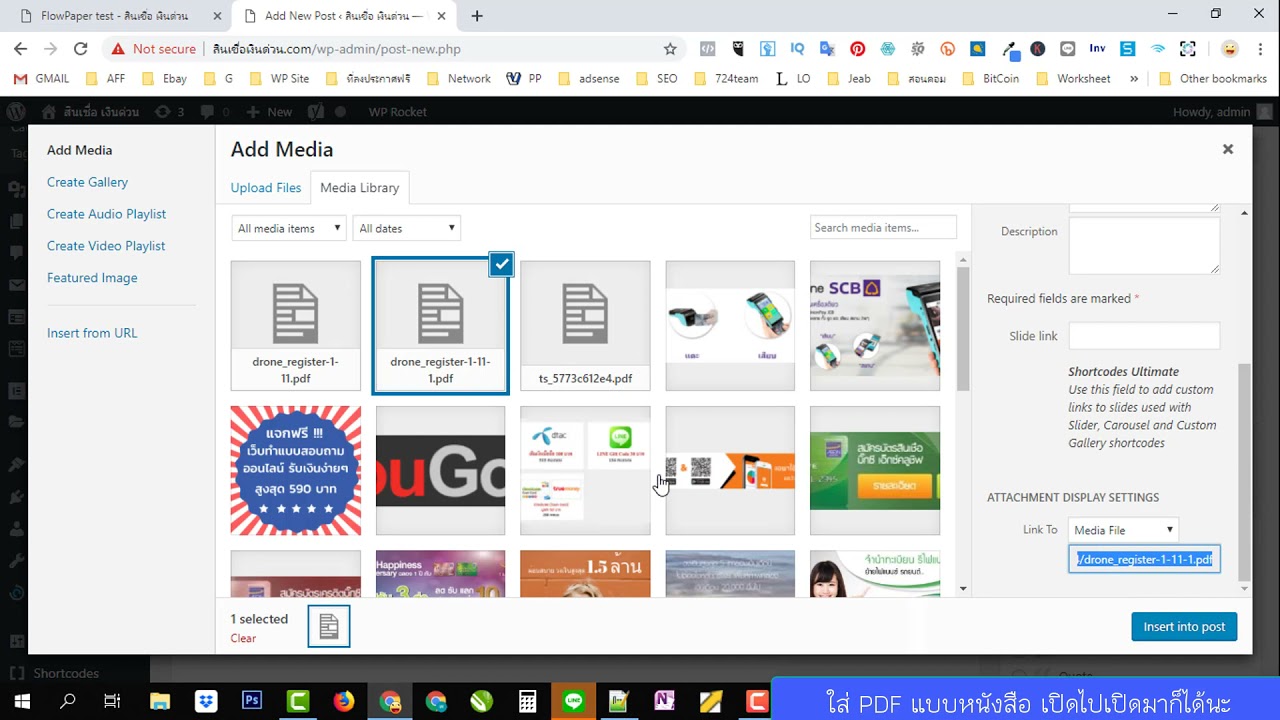
Task: Open Create Gallery in the sidebar
Action: [x=88, y=182]
